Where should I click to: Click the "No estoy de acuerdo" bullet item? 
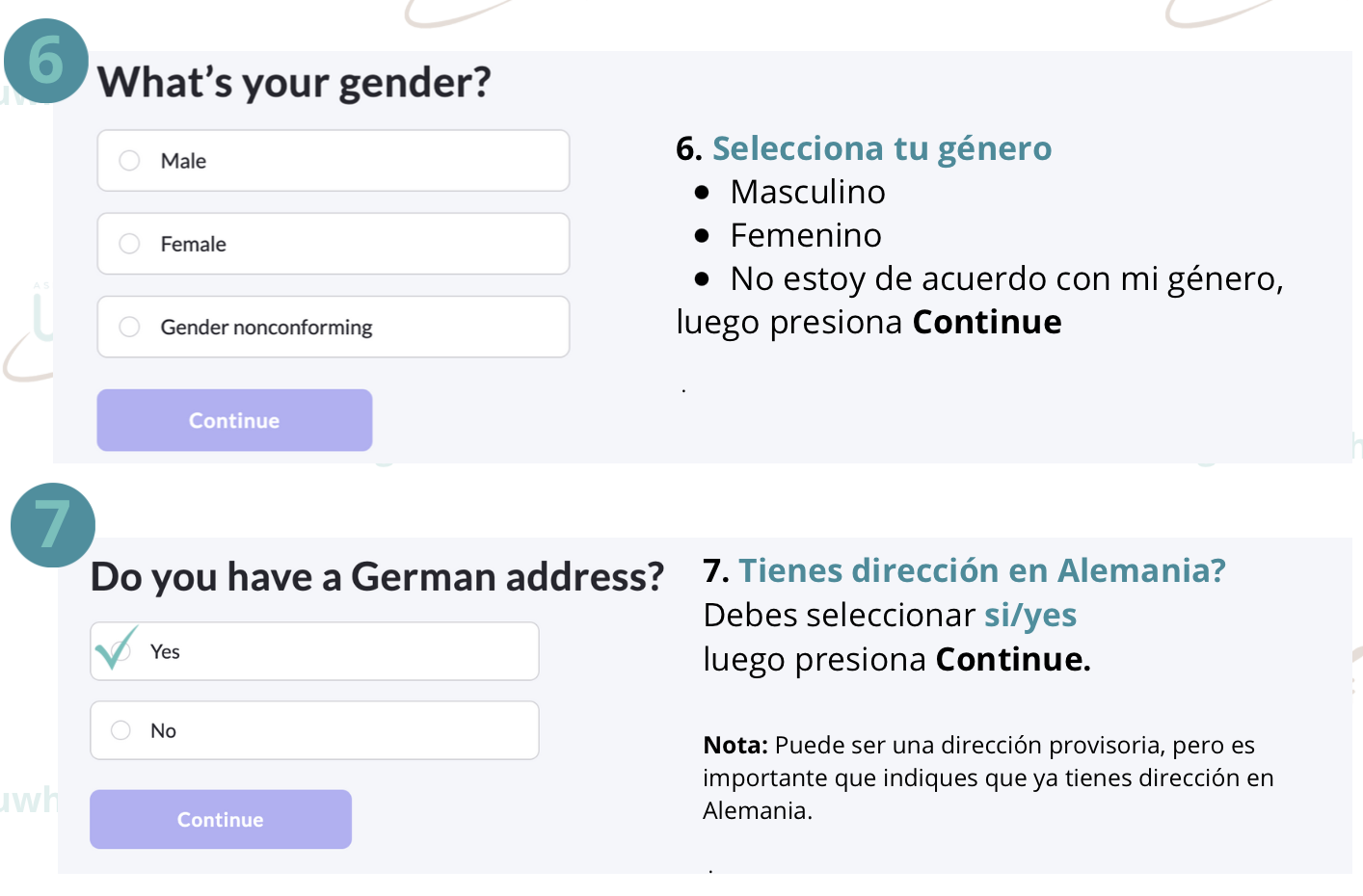[x=1005, y=278]
